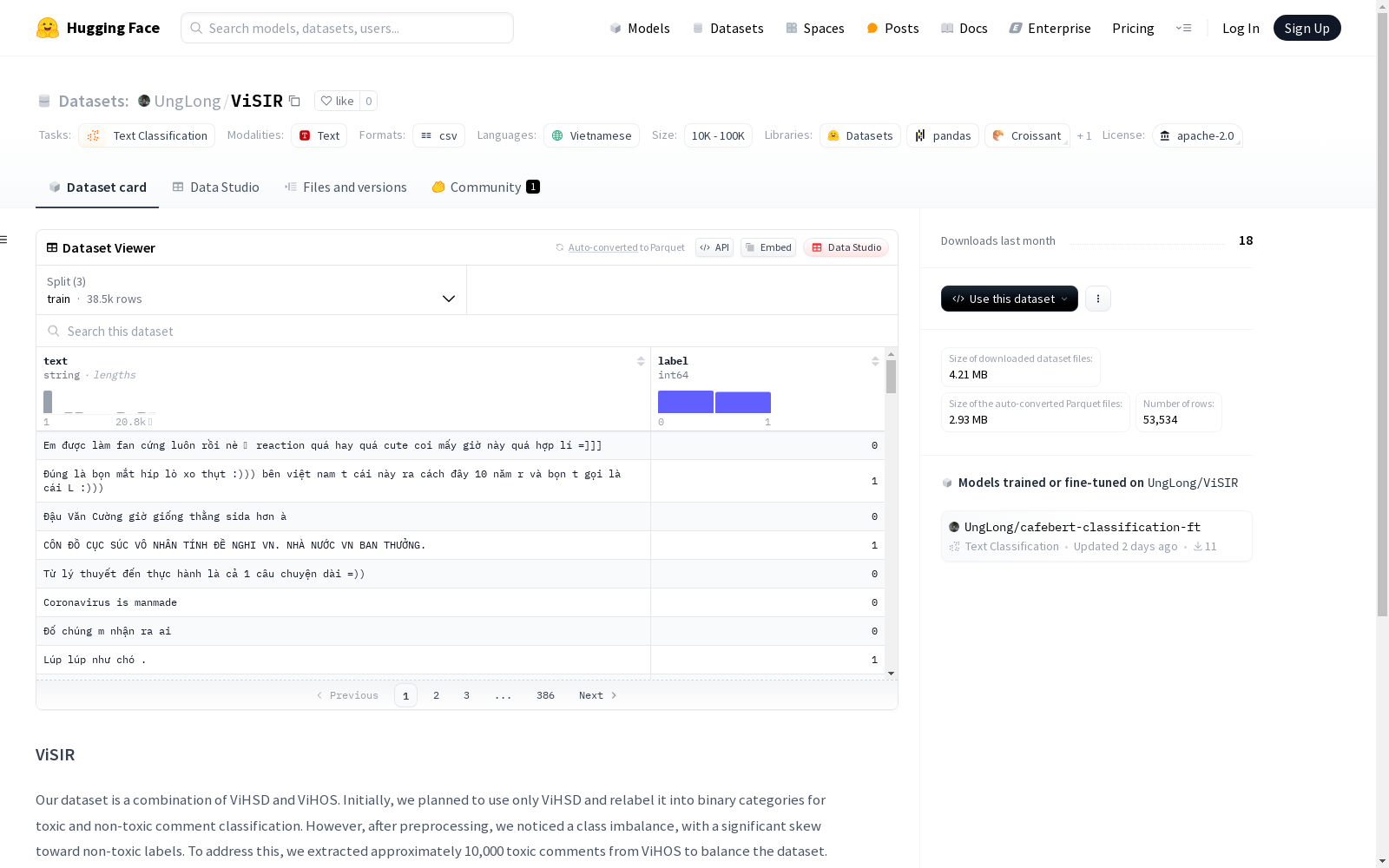The width and height of the screenshot is (1389, 868).
Task: Select the apache-2.0 license tag
Action: 1197,135
